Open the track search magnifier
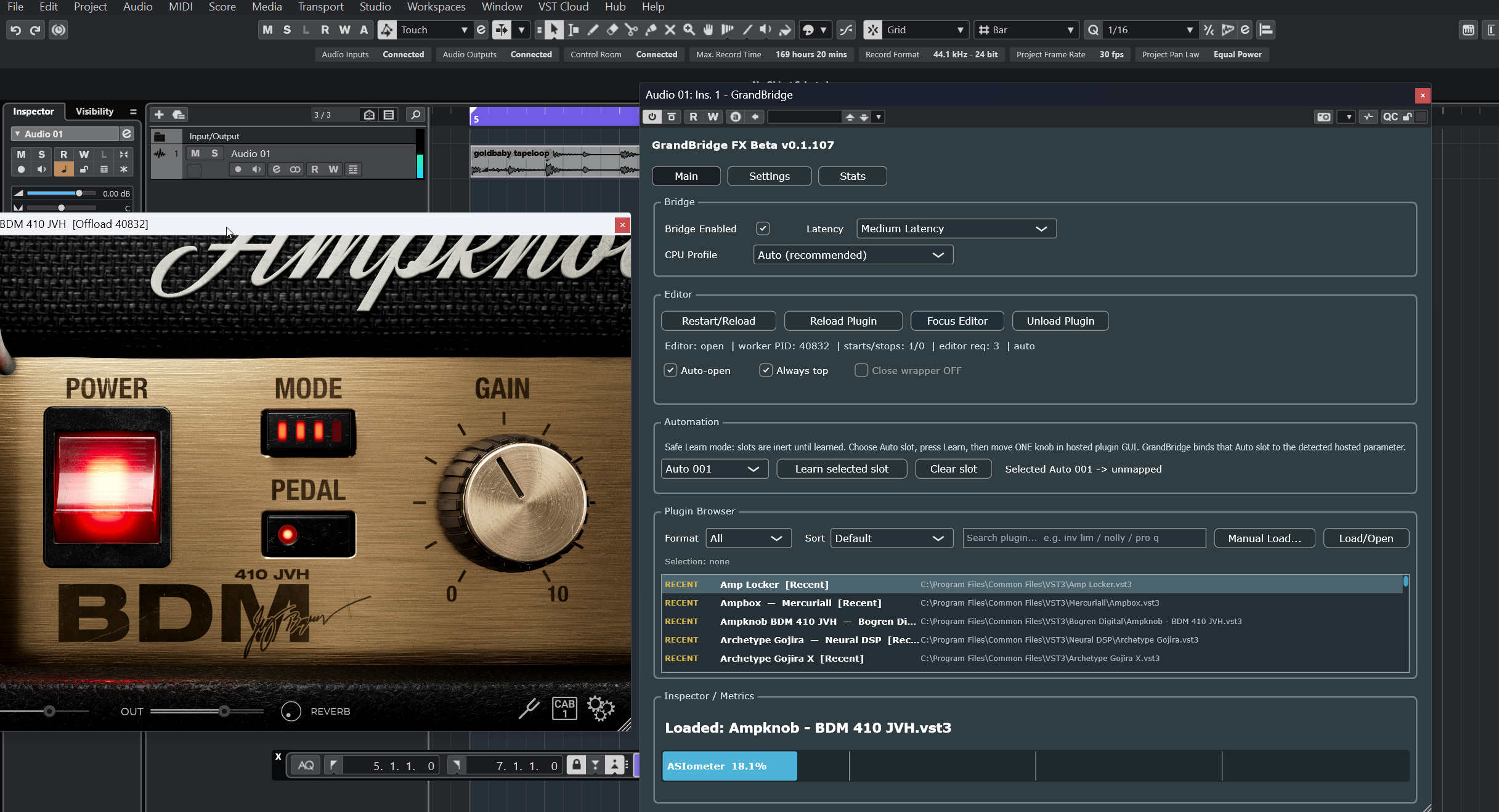Image resolution: width=1499 pixels, height=812 pixels. pyautogui.click(x=416, y=115)
